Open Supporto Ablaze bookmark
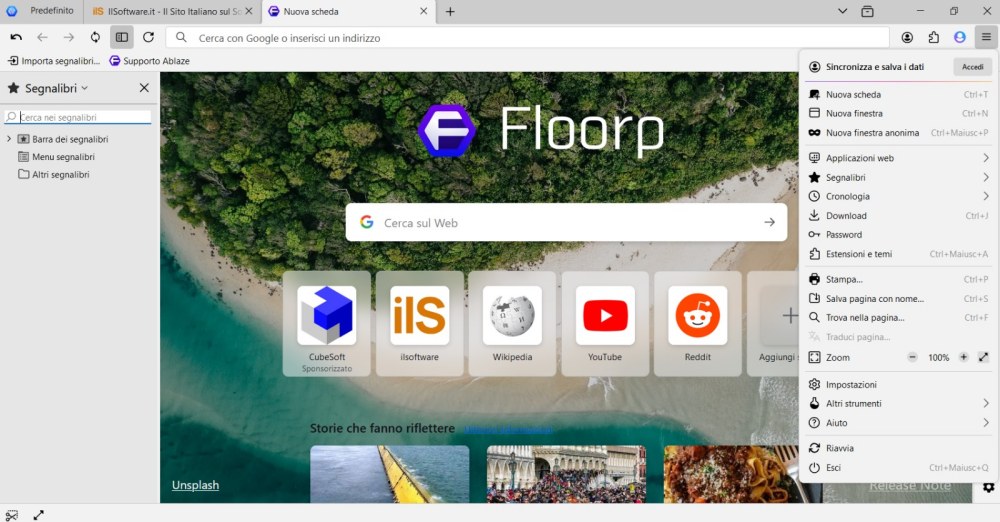The image size is (1000, 522). click(149, 61)
